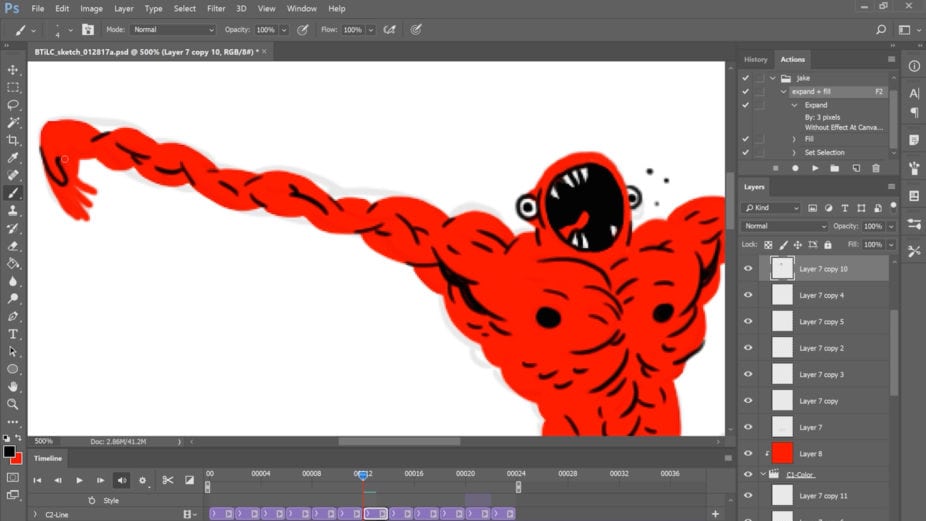
Task: Select the Type tool
Action: [x=12, y=334]
